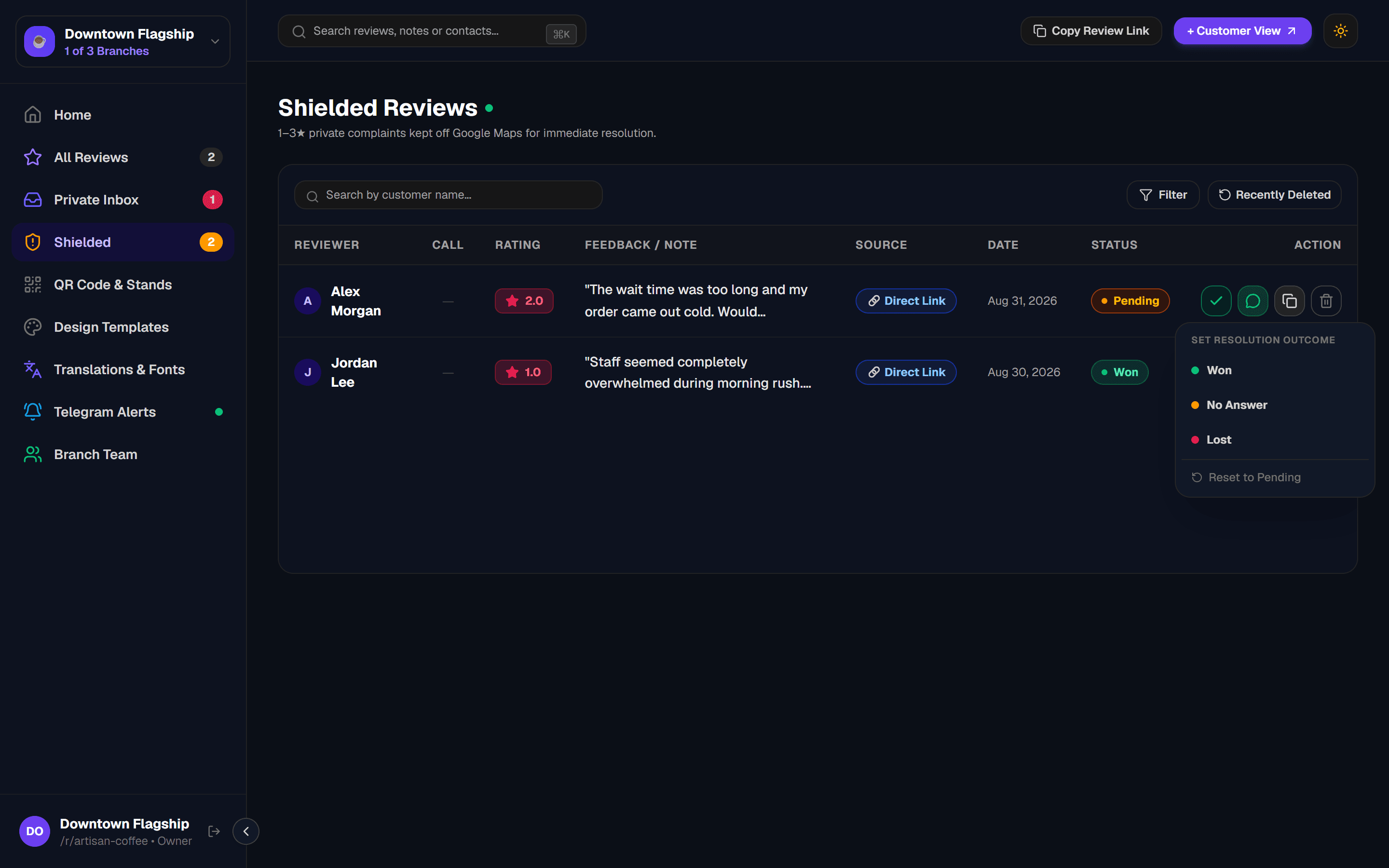Viewport: 1389px width, 868px height.
Task: Focus the global search reviews field
Action: click(432, 31)
